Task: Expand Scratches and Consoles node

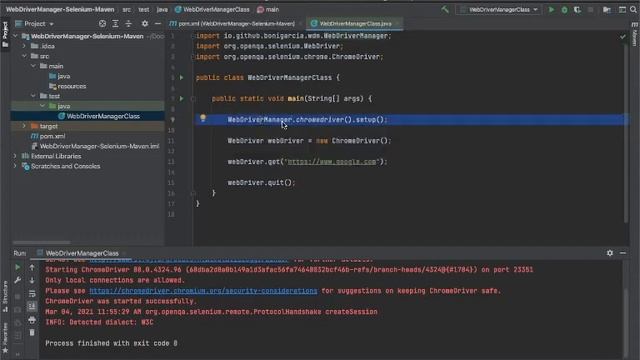Action: click(x=15, y=166)
